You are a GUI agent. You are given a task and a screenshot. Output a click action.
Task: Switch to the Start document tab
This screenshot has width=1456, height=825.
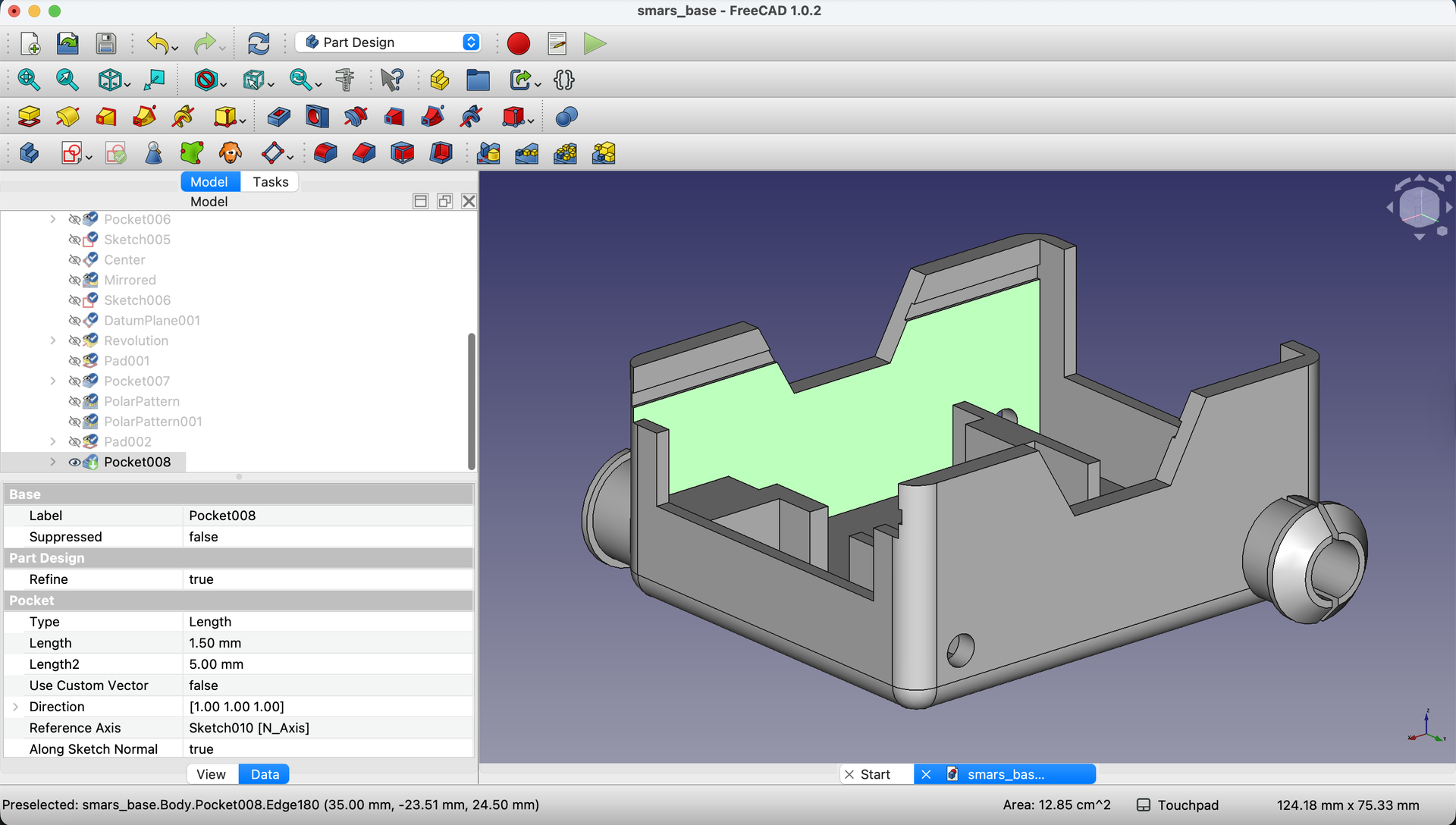pyautogui.click(x=876, y=774)
